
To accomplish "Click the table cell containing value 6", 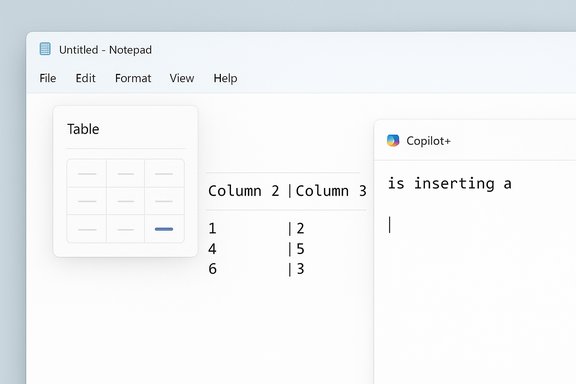I will pos(212,269).
